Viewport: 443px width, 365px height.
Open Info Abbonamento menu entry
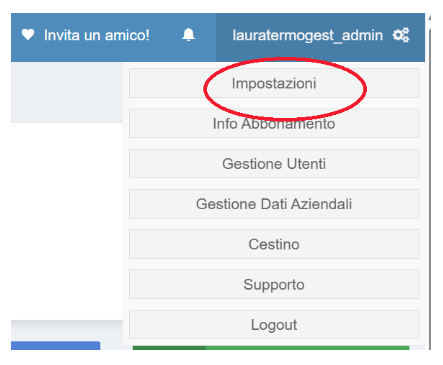[274, 123]
